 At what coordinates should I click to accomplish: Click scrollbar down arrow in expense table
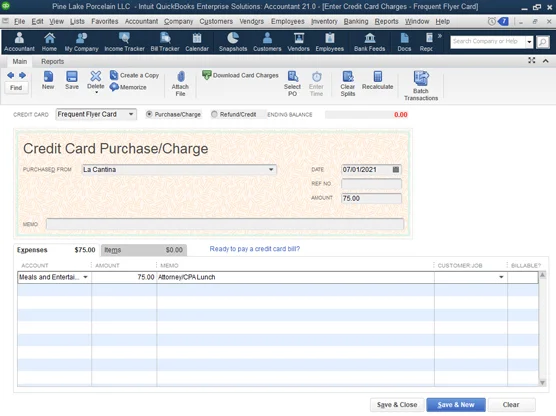542,382
